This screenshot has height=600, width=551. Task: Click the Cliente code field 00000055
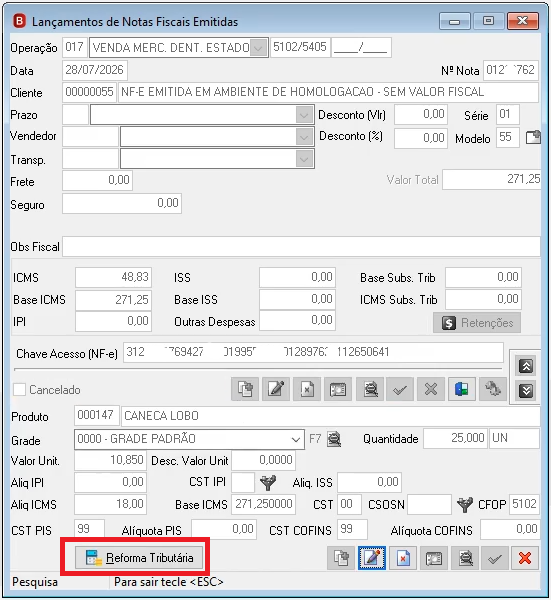click(89, 92)
